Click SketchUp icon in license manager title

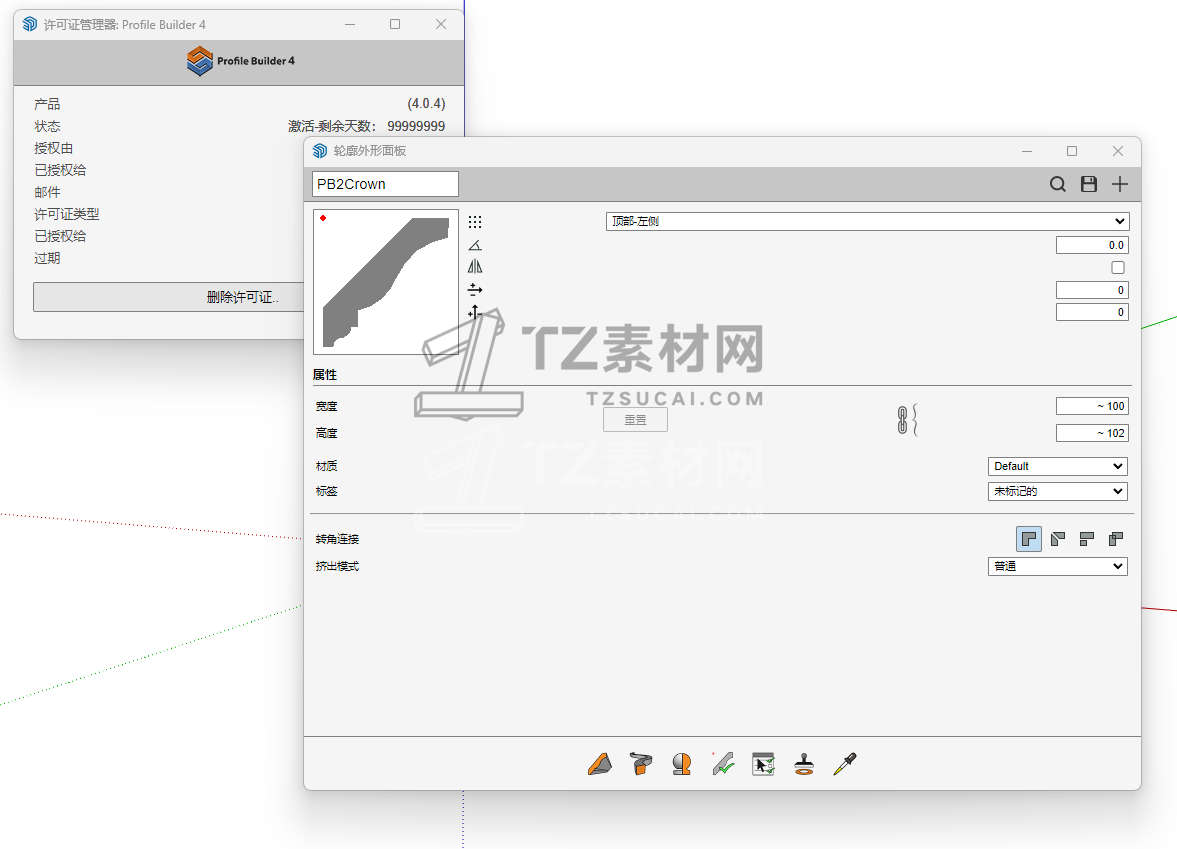[30, 24]
